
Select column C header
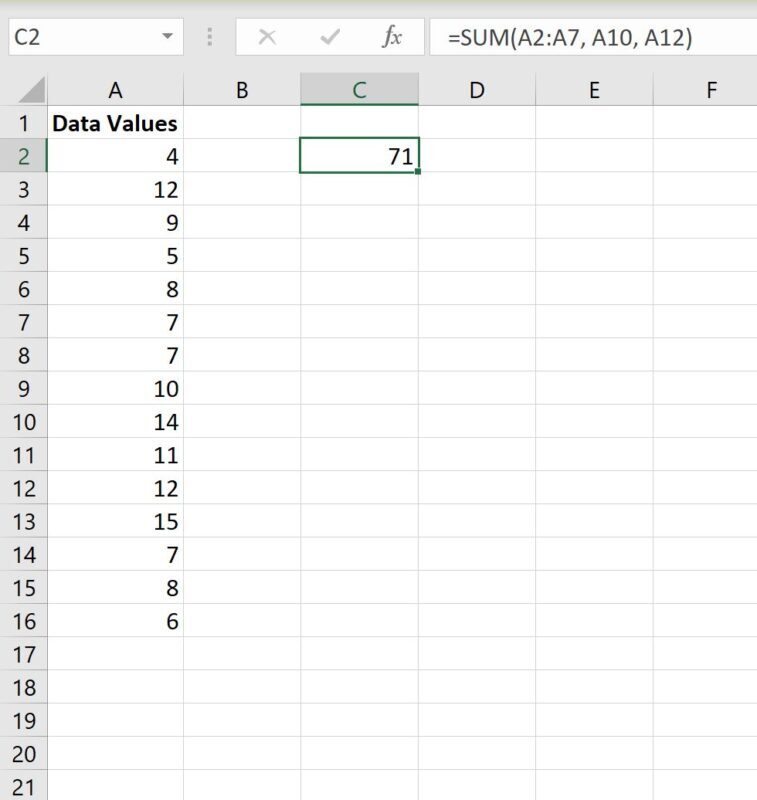360,90
